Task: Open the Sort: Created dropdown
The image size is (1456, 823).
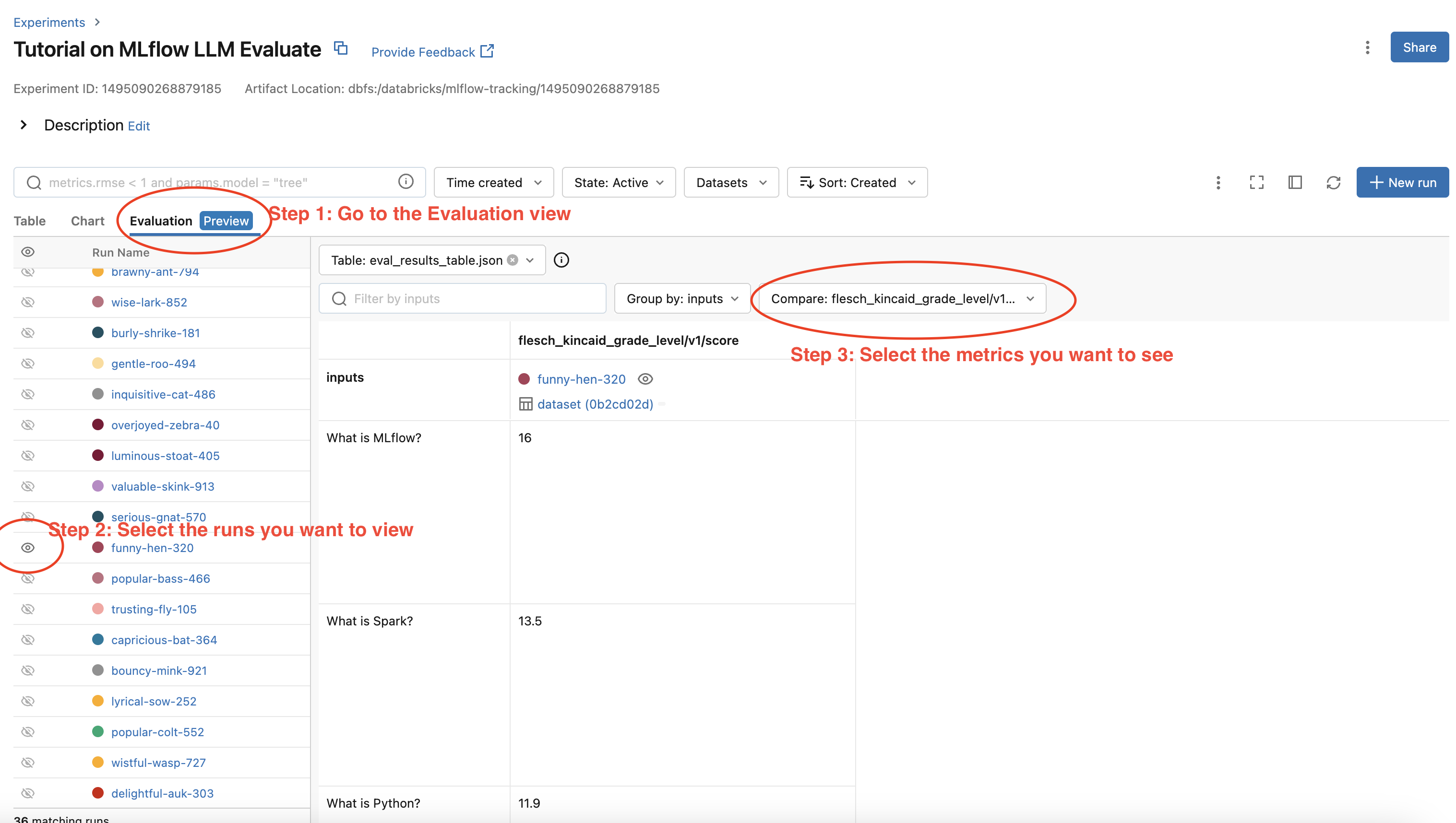Action: tap(857, 182)
